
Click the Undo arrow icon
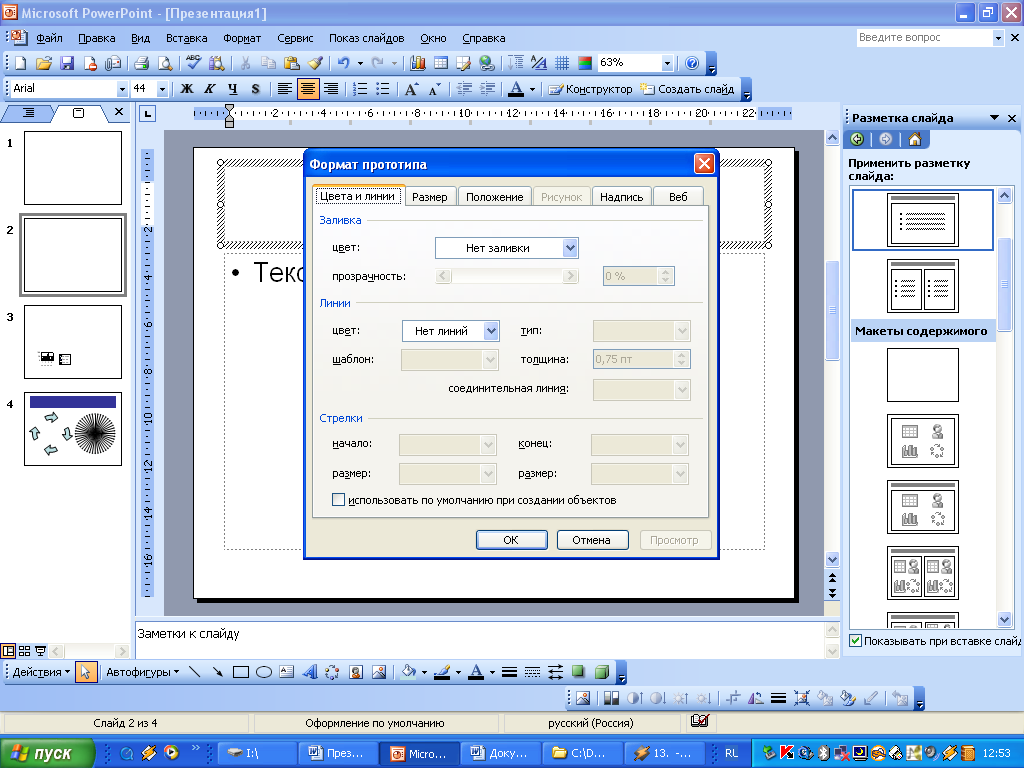[344, 63]
